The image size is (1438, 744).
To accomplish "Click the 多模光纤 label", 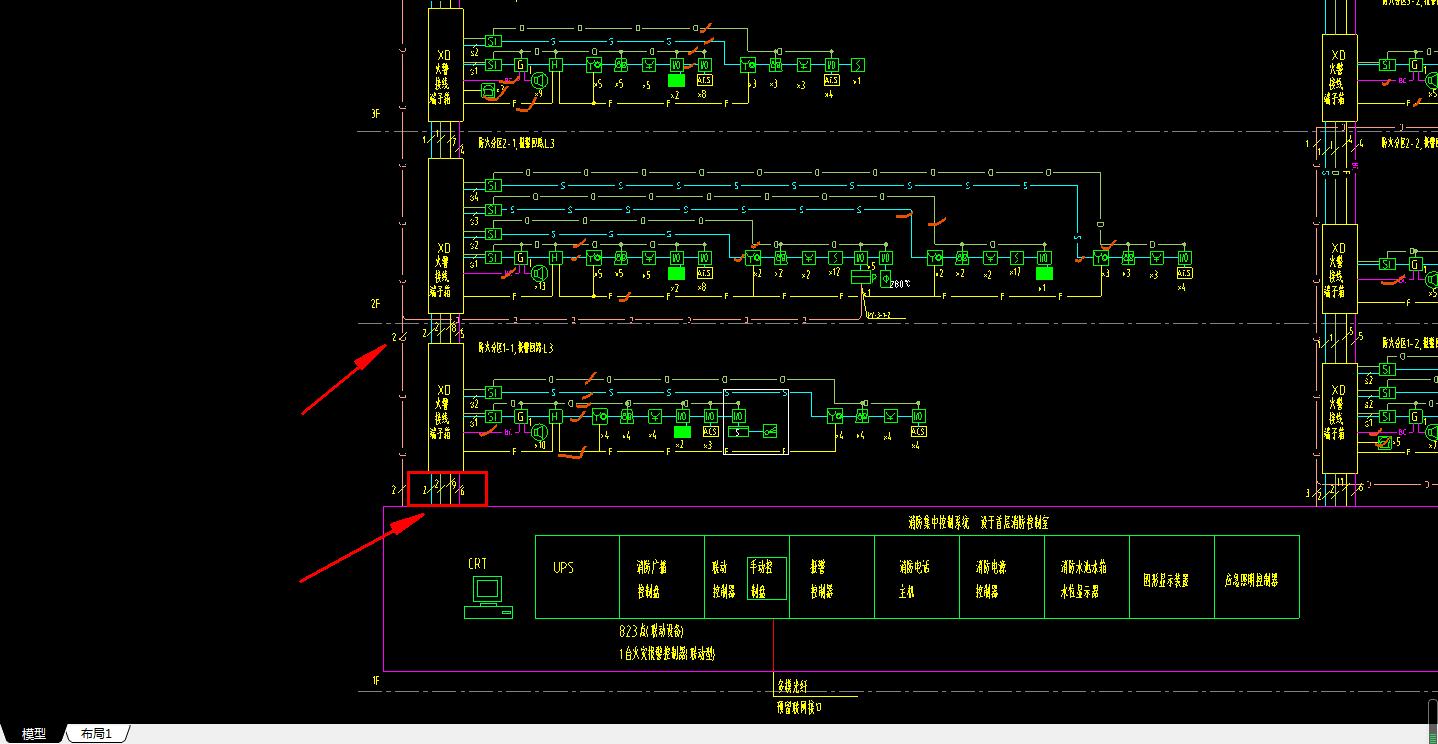I will (792, 686).
